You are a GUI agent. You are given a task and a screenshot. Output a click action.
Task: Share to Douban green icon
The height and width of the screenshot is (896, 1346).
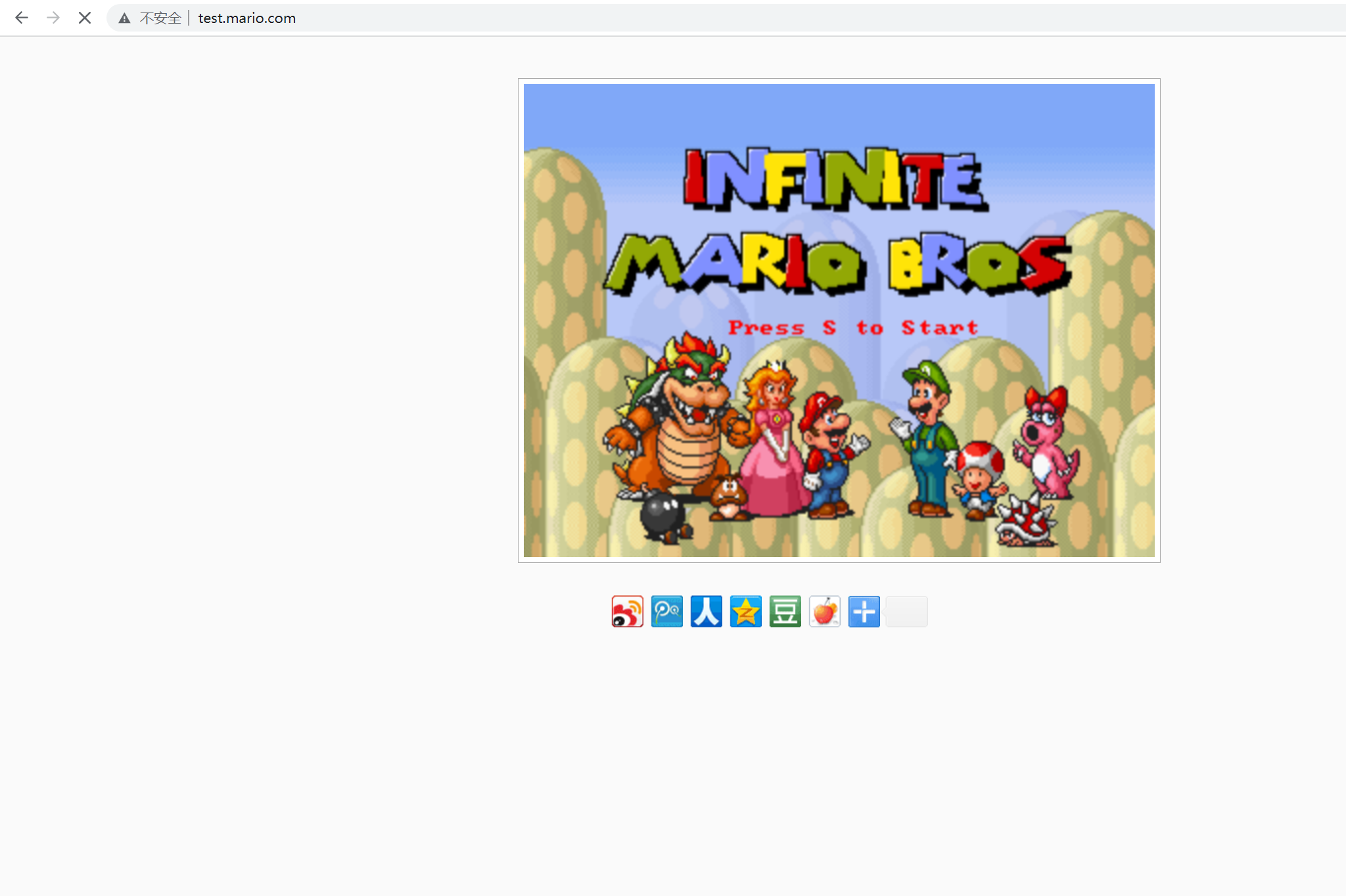785,612
